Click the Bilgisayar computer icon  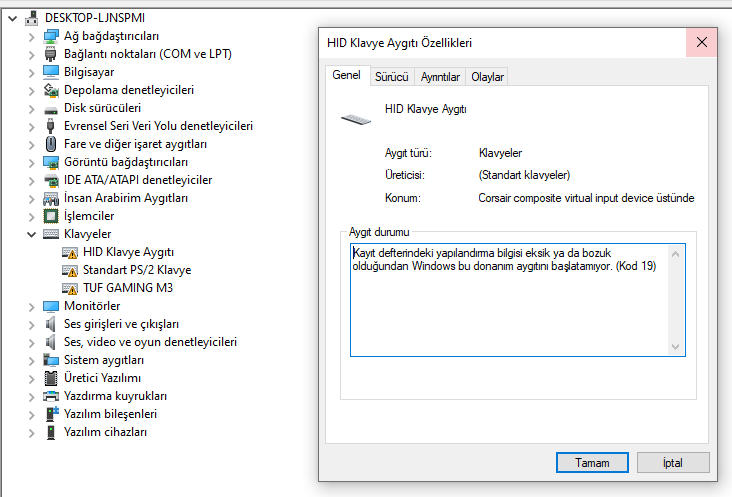pyautogui.click(x=52, y=72)
